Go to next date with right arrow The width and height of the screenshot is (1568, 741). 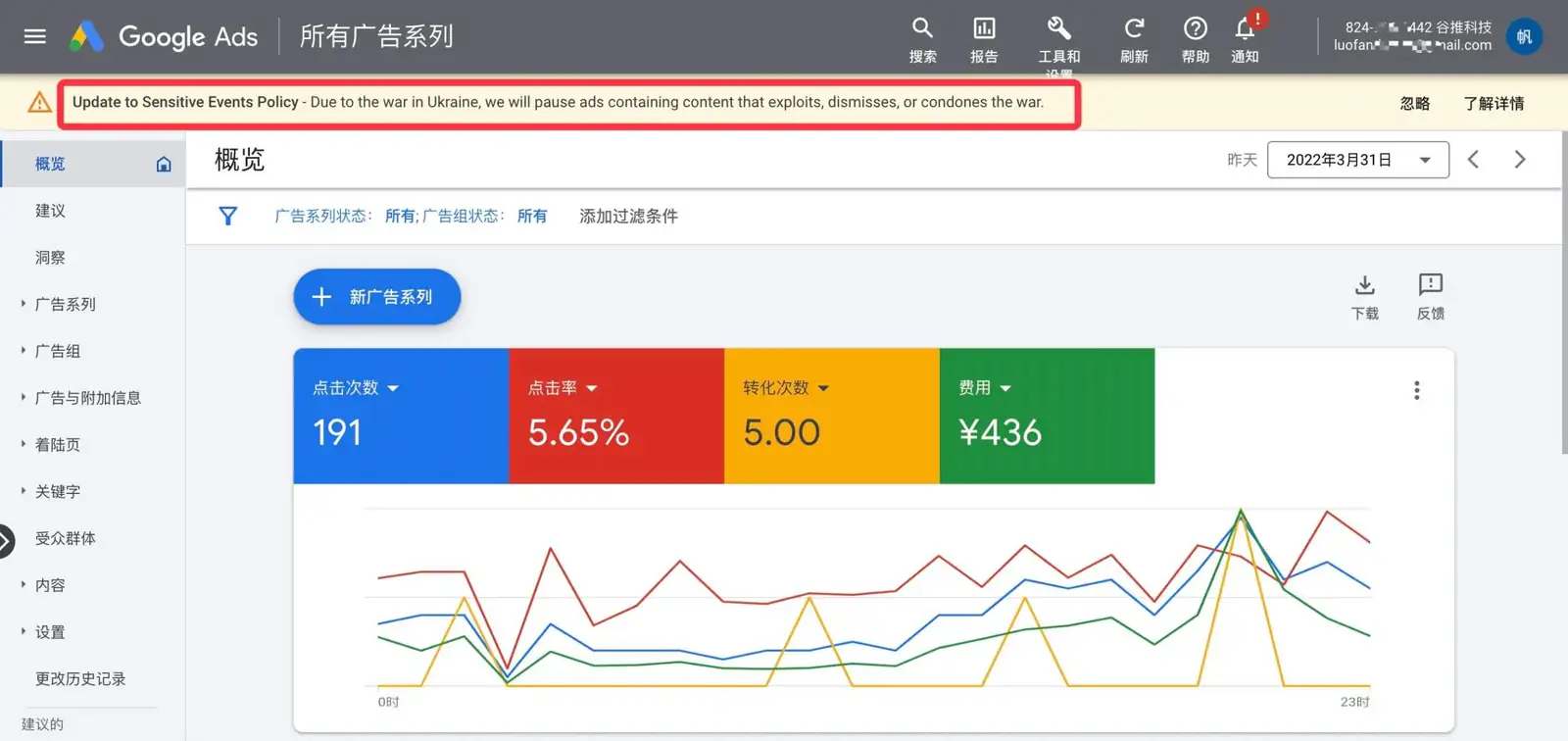(1520, 159)
